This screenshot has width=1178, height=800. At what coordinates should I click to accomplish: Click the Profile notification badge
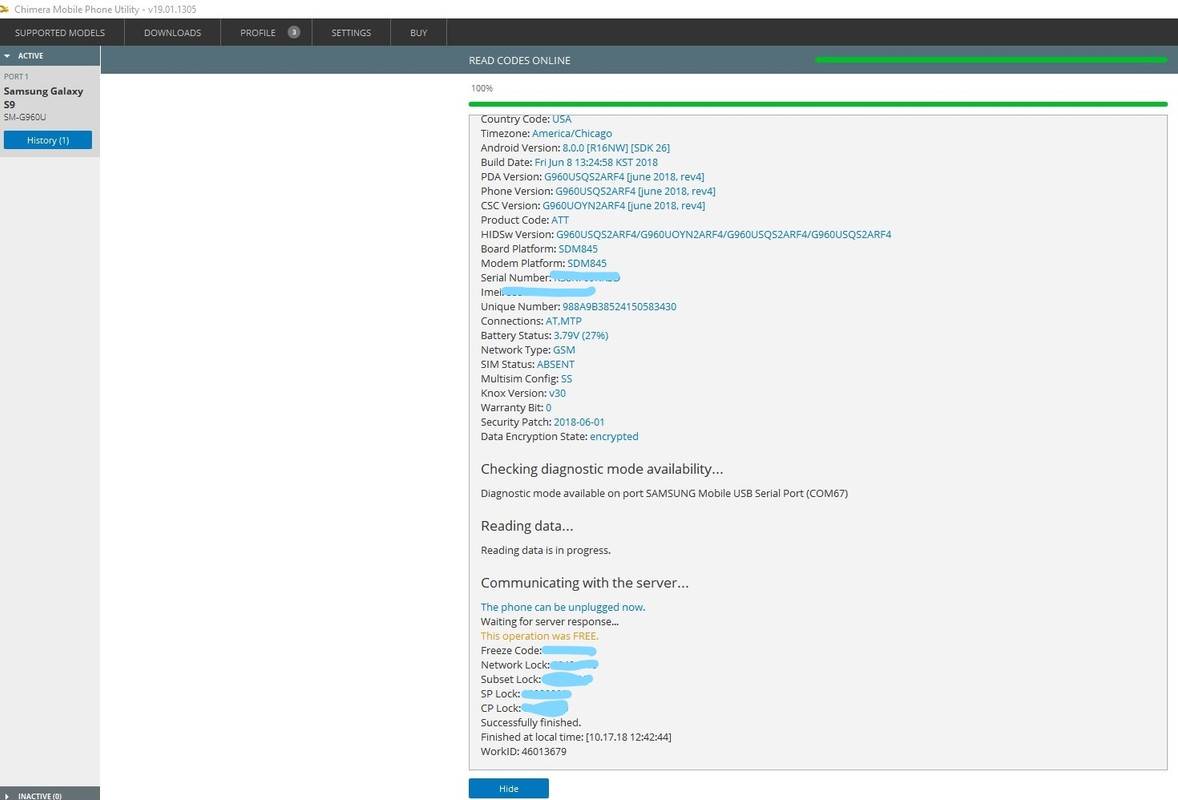pos(294,32)
